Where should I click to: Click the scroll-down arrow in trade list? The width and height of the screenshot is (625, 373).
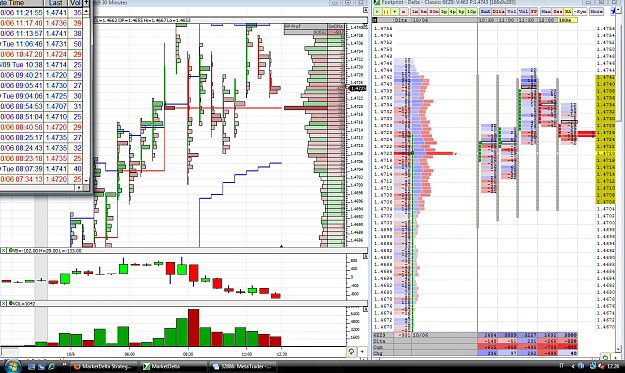click(x=86, y=181)
